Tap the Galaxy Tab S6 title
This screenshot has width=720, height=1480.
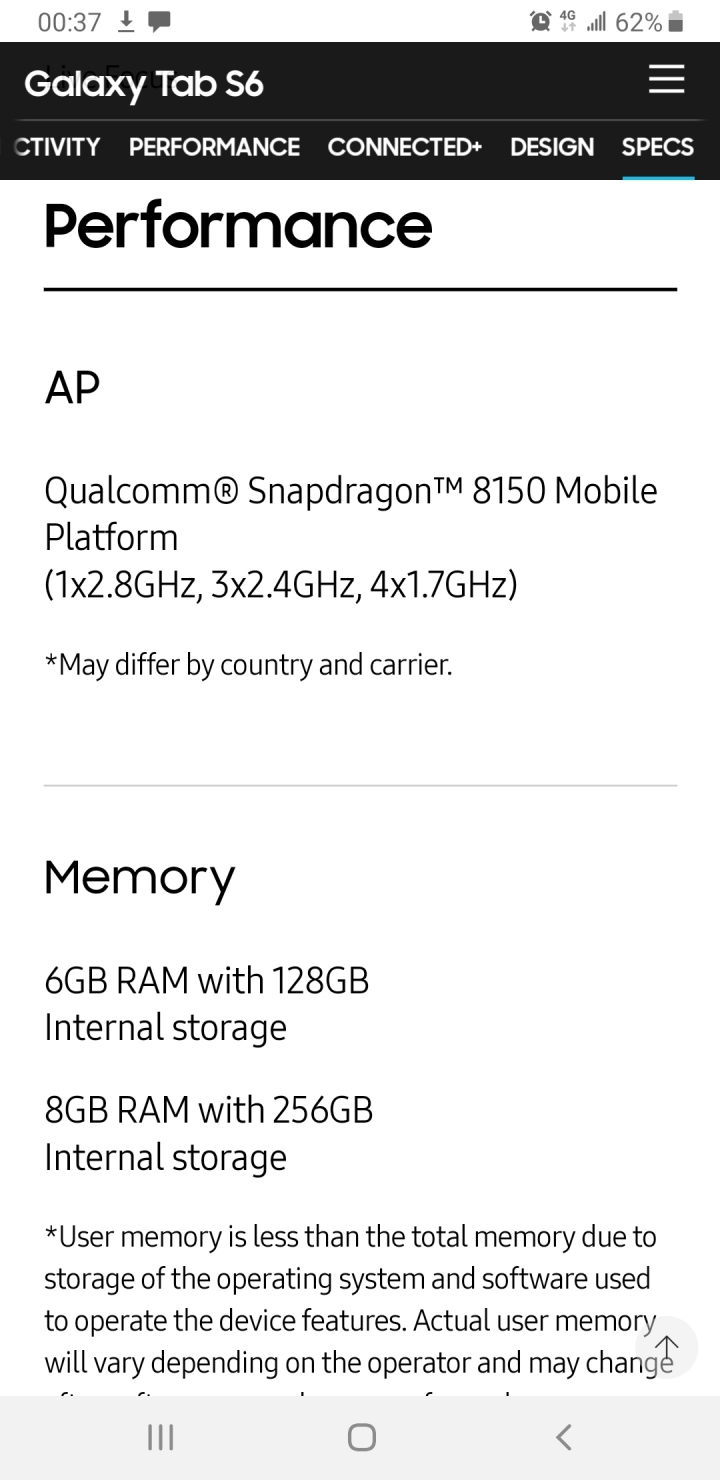point(144,84)
